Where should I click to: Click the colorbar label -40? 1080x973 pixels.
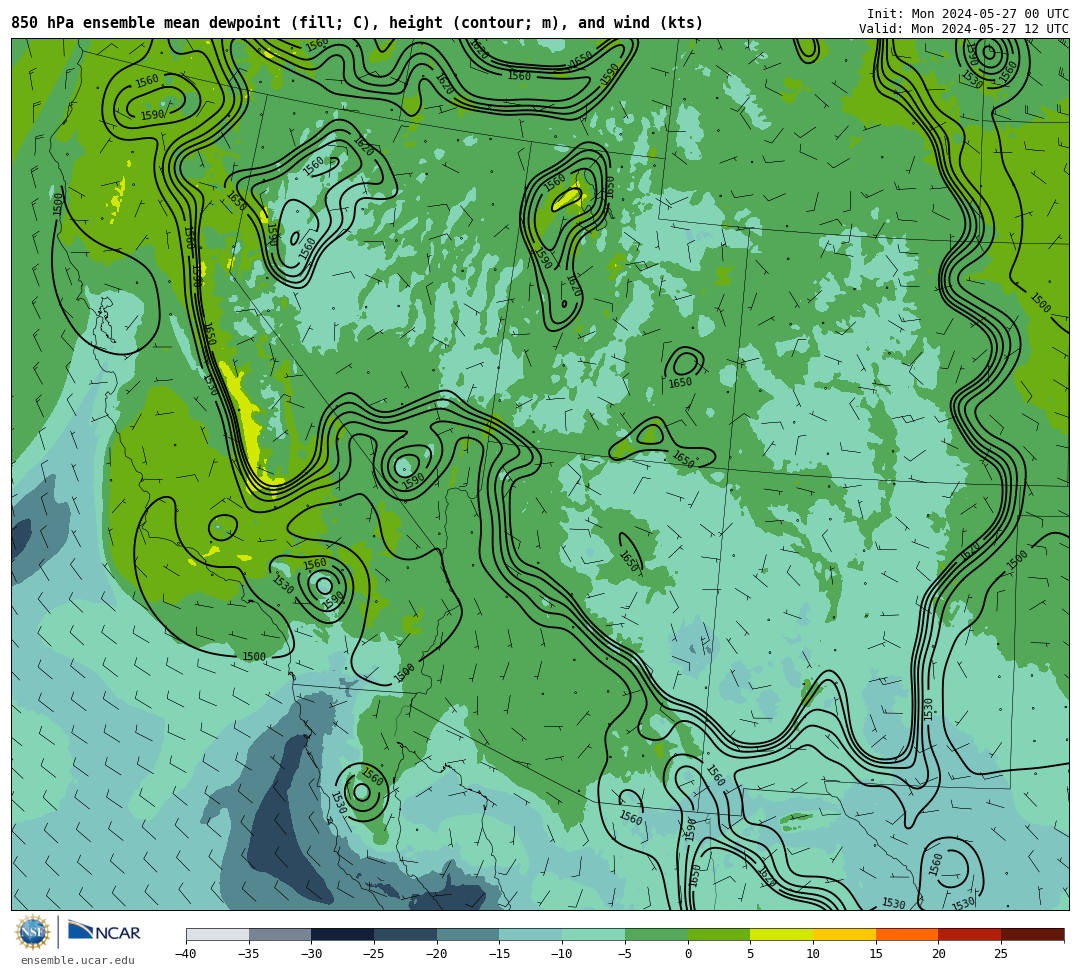click(185, 954)
